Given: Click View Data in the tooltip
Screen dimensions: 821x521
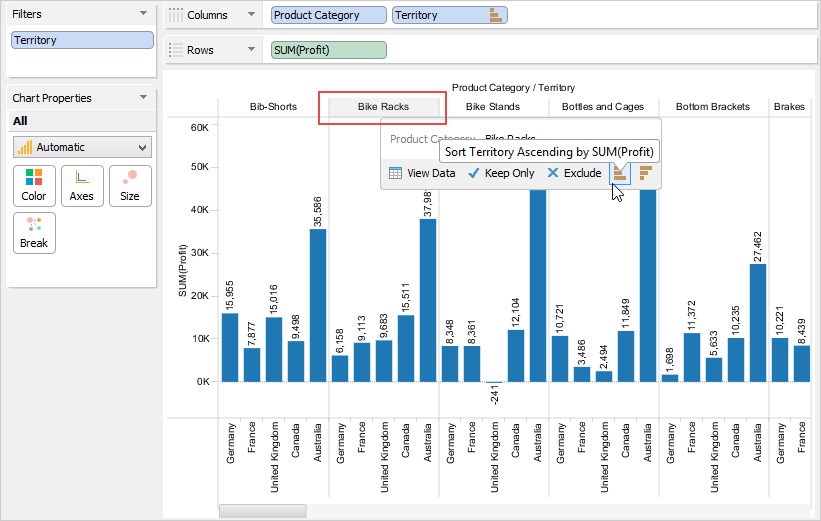Looking at the screenshot, I should click(422, 173).
